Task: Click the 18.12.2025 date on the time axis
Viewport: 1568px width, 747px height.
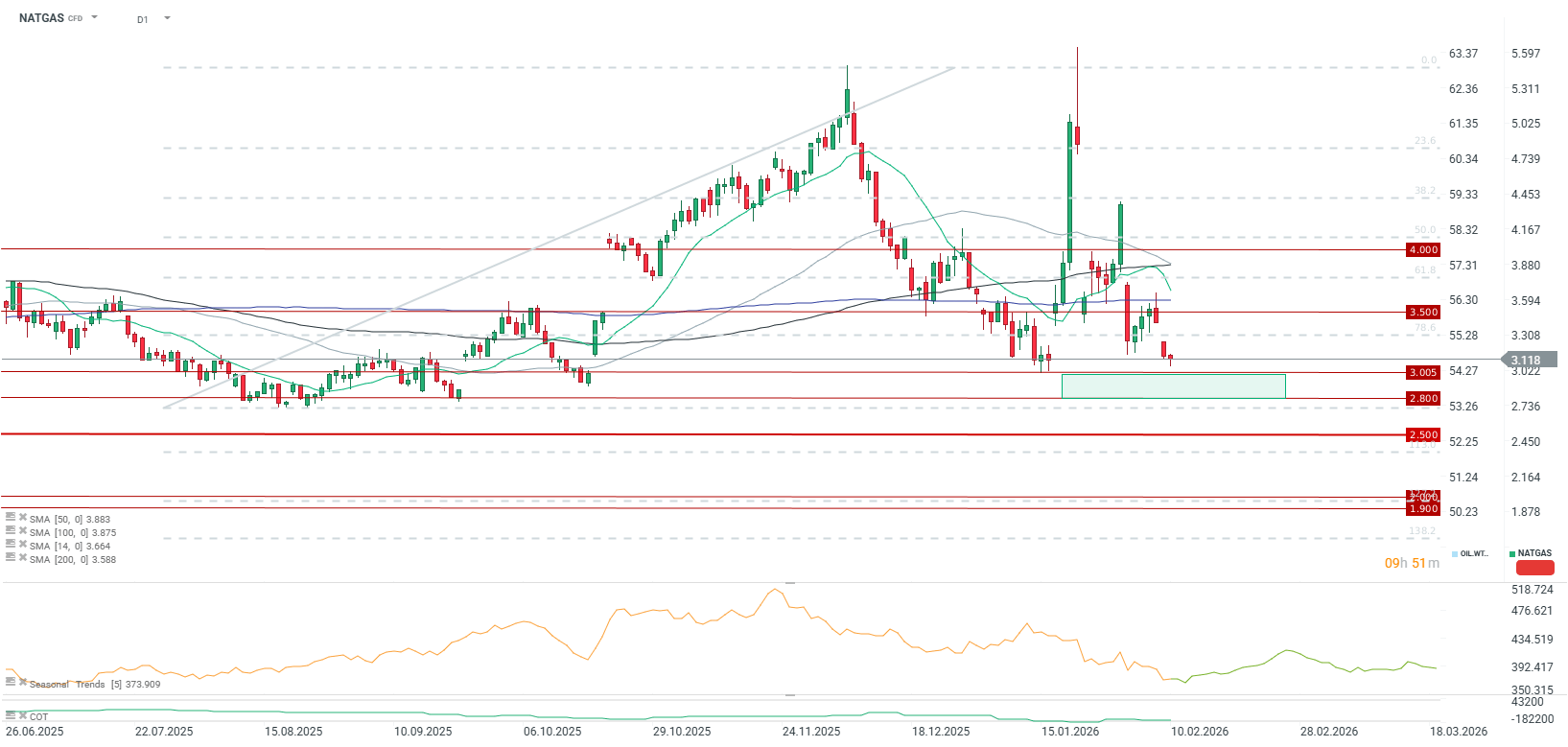Action: pos(941,731)
